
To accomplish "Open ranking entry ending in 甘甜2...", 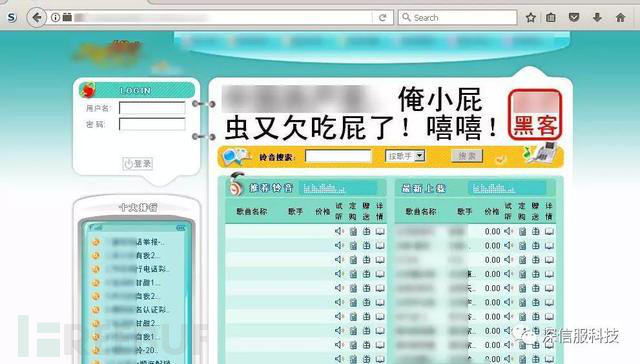I will [x=133, y=323].
